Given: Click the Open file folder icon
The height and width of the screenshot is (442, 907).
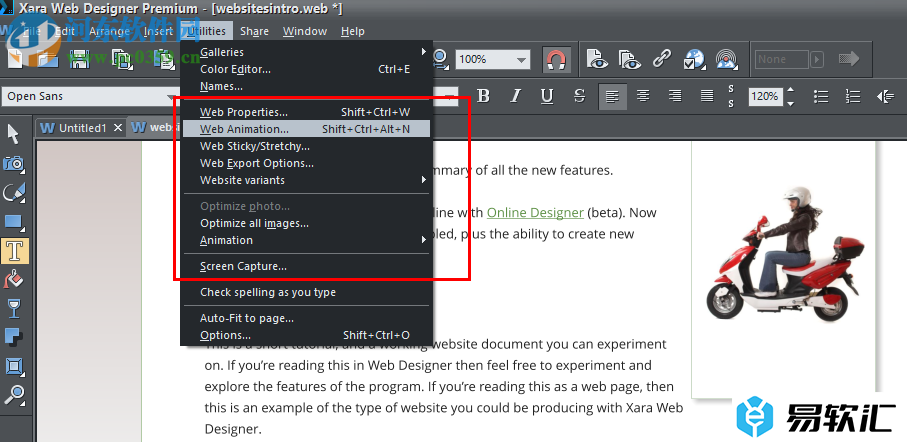Looking at the screenshot, I should coord(47,58).
